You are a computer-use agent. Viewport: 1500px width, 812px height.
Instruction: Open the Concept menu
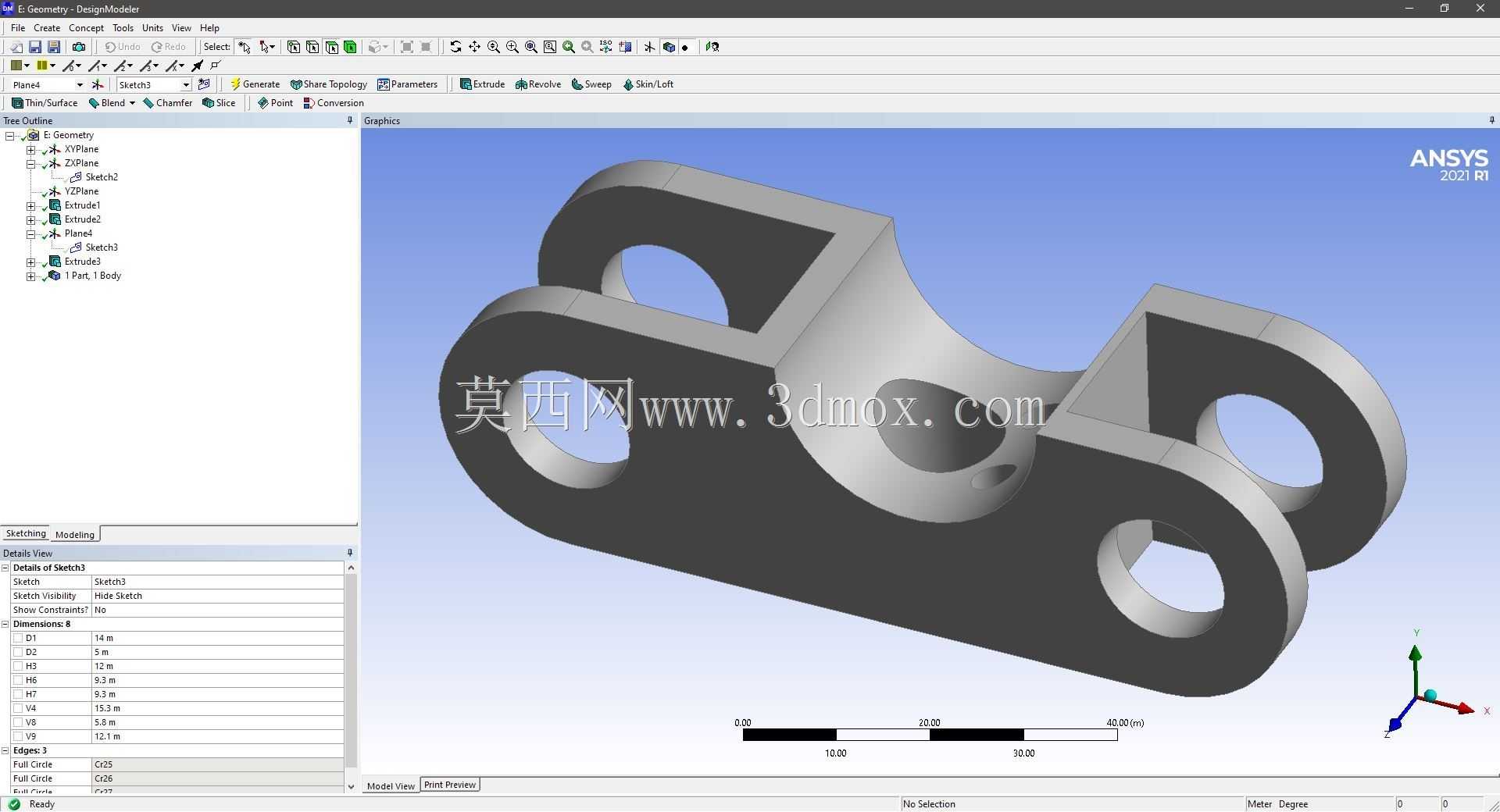tap(86, 27)
